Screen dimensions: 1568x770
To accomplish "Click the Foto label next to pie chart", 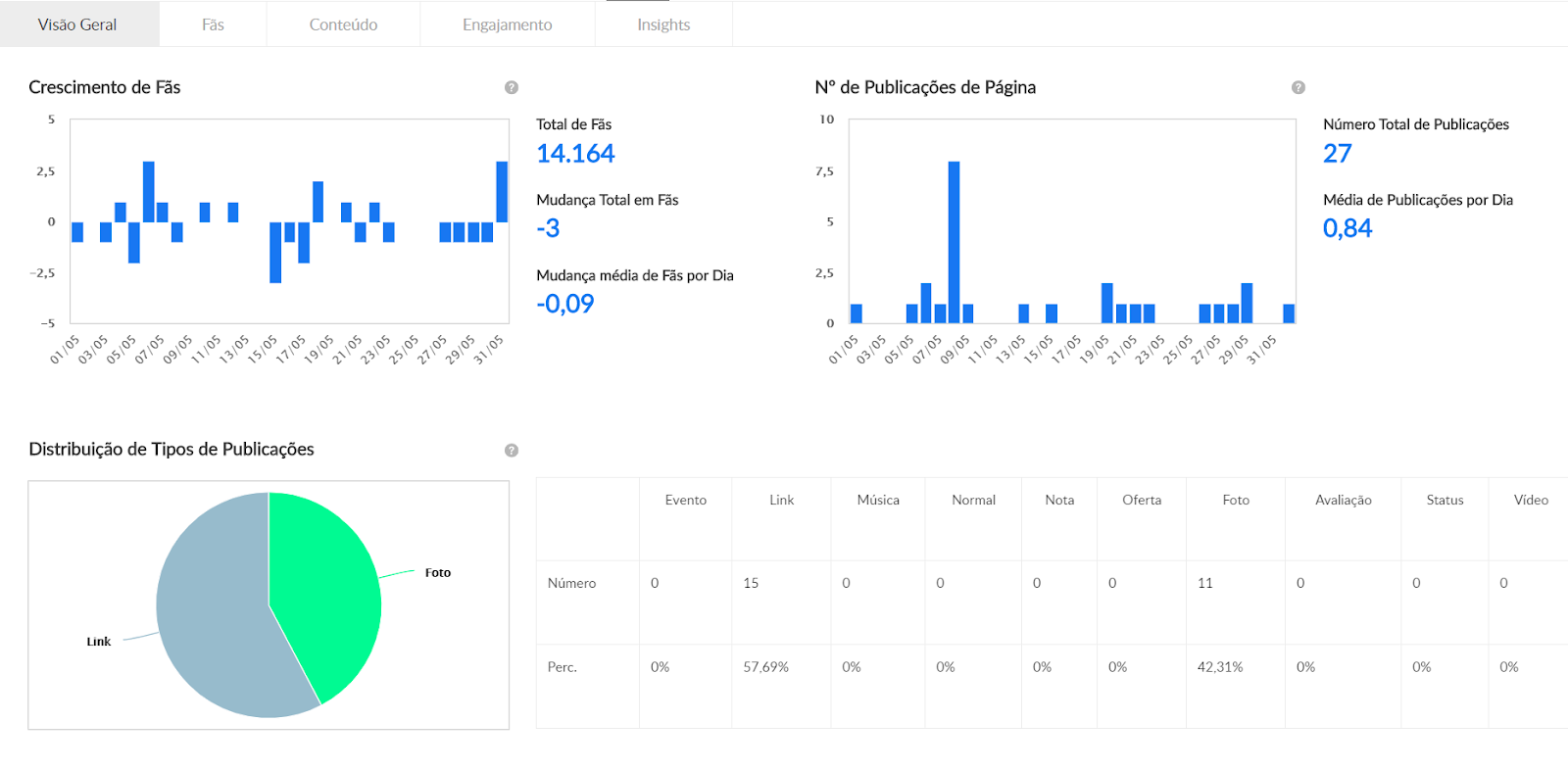I will click(438, 573).
